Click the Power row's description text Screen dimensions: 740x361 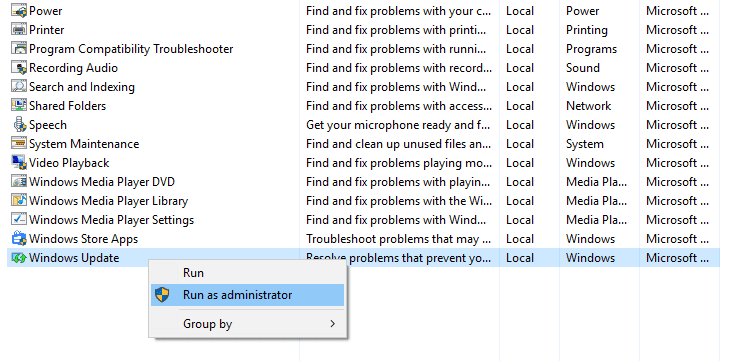pos(398,11)
